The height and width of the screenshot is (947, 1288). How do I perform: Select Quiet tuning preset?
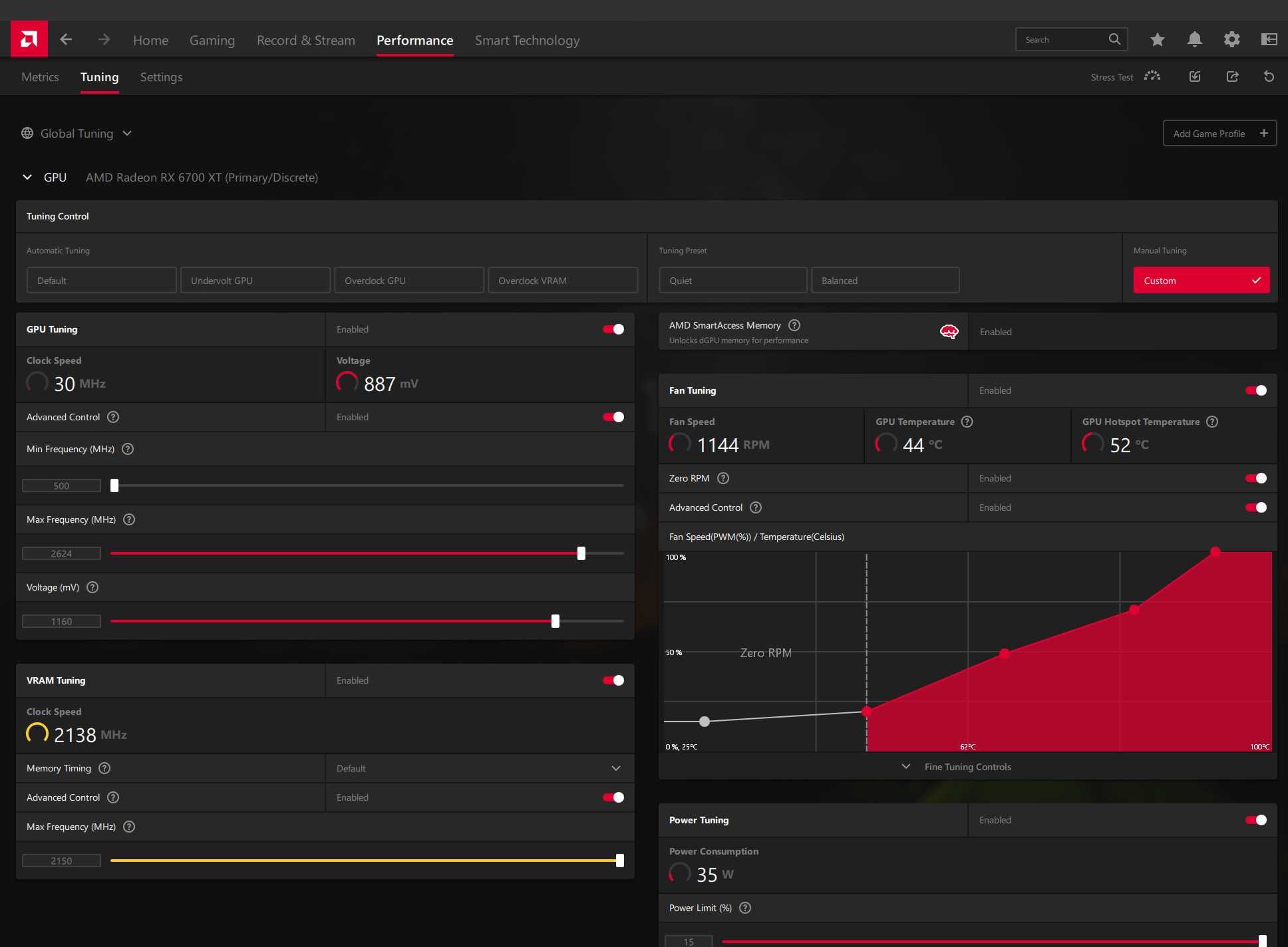point(733,280)
